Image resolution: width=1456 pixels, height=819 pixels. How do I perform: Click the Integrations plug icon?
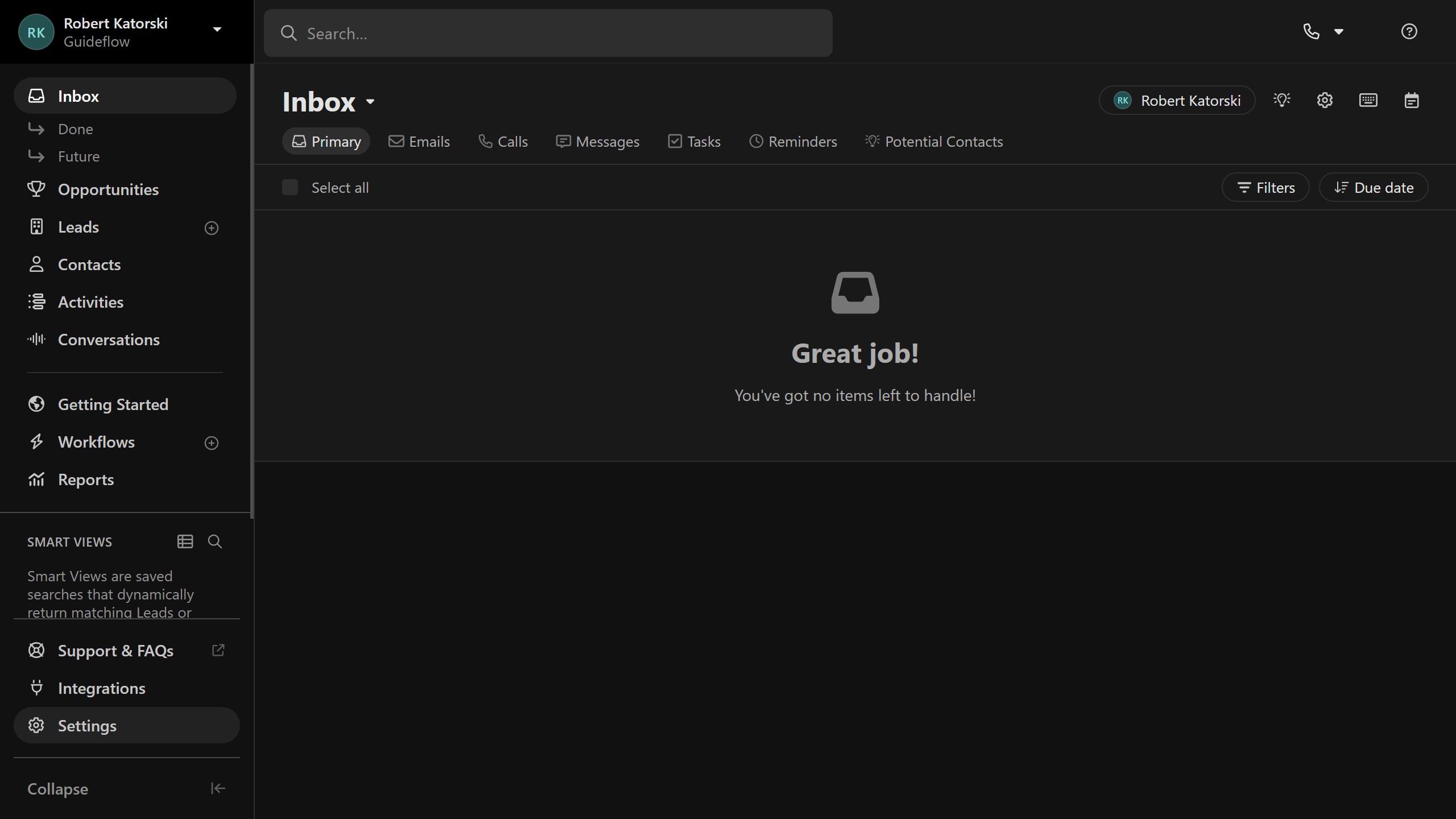click(x=36, y=688)
